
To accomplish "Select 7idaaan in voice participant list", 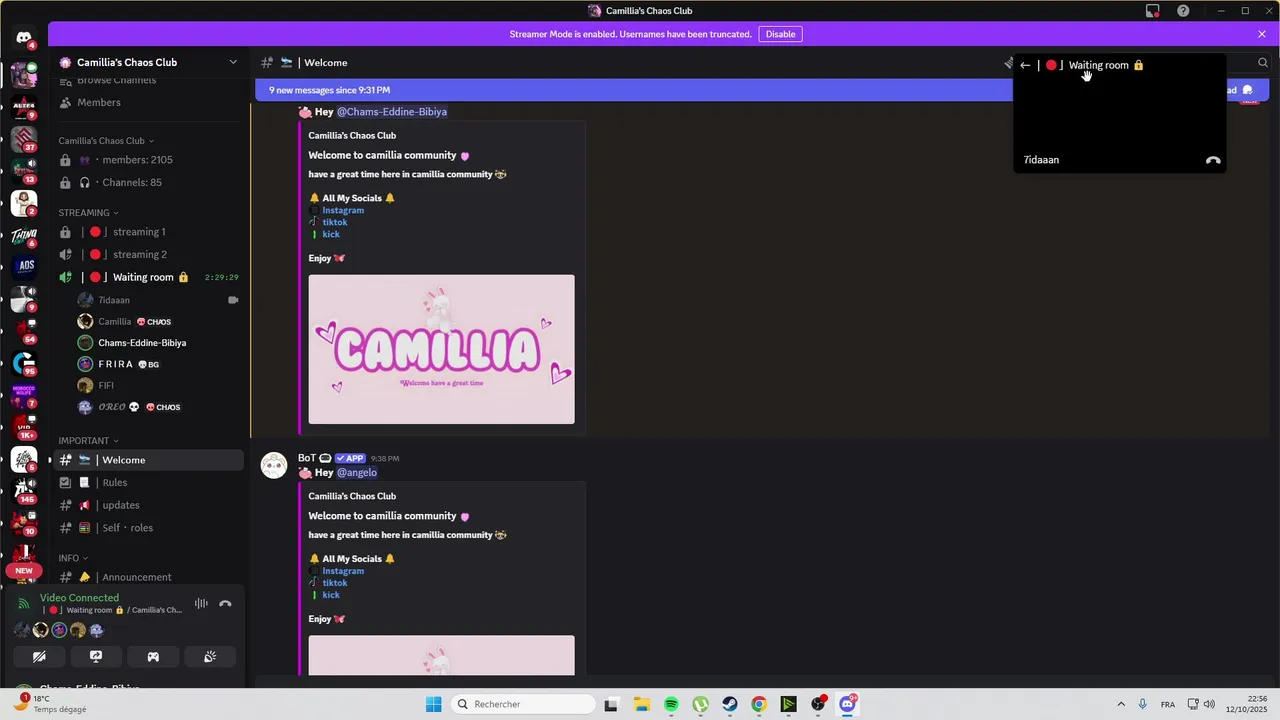I will tap(158, 300).
